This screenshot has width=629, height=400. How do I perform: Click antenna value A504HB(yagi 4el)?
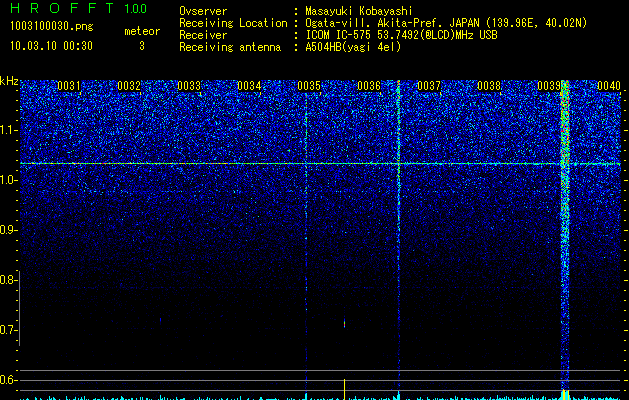pyautogui.click(x=353, y=47)
